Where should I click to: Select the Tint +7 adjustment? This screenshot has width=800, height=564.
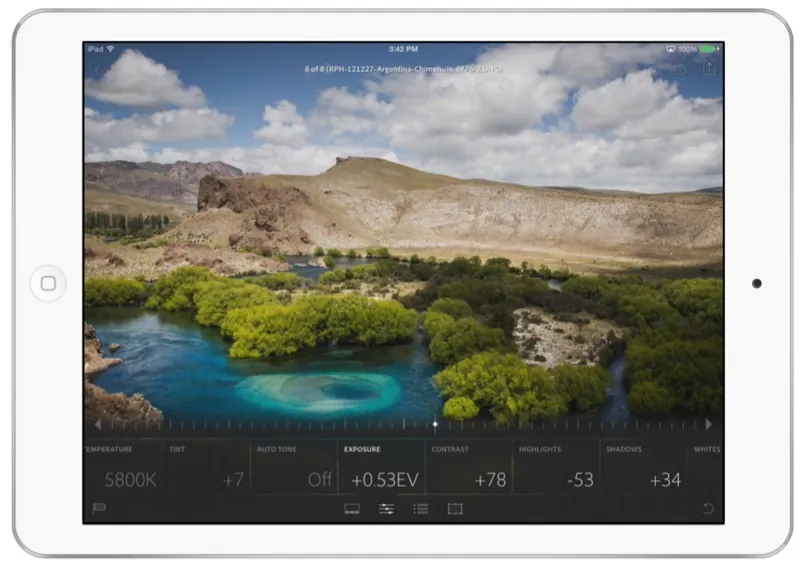coord(206,467)
